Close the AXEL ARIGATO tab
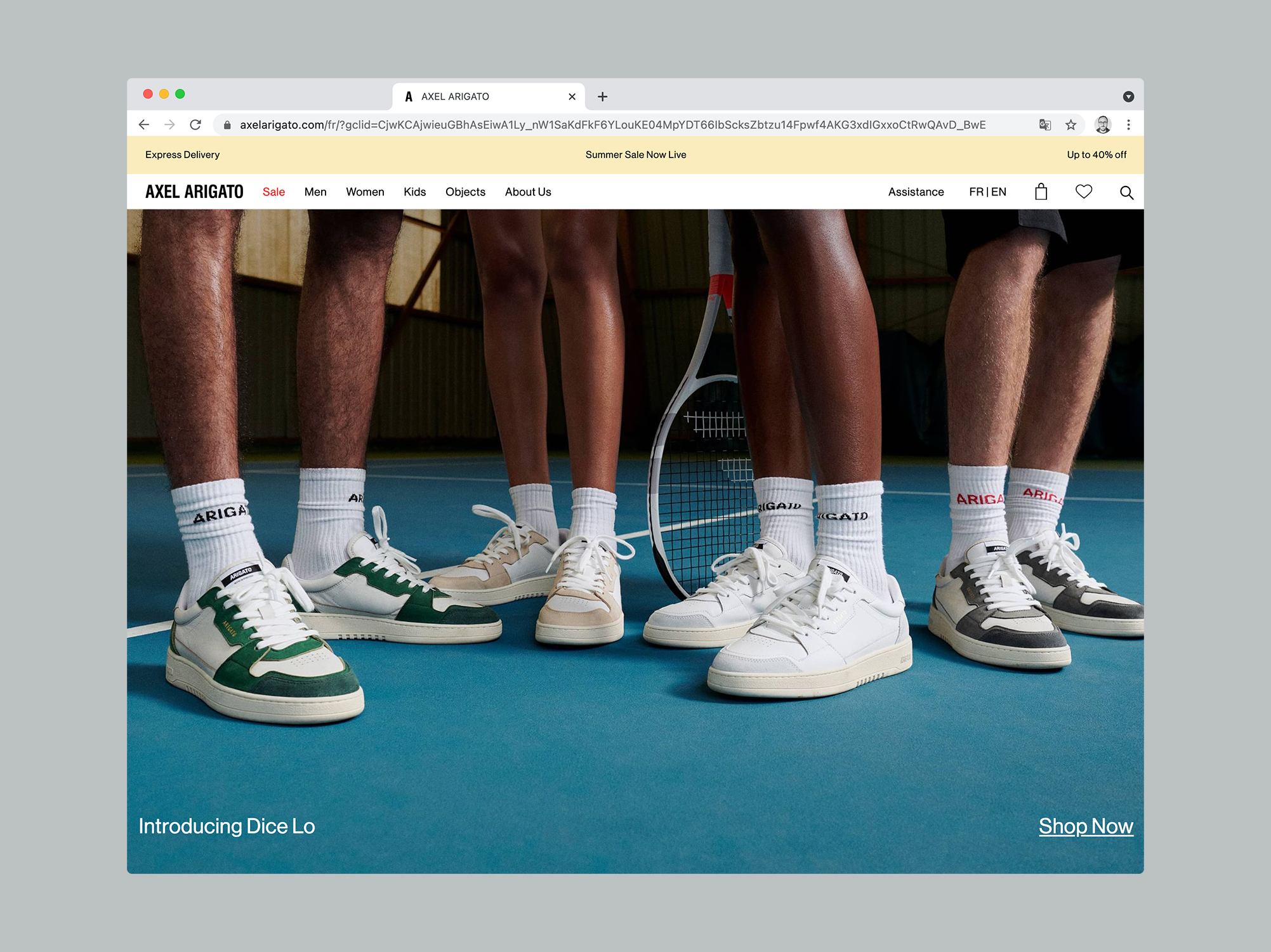The image size is (1271, 952). pyautogui.click(x=572, y=96)
